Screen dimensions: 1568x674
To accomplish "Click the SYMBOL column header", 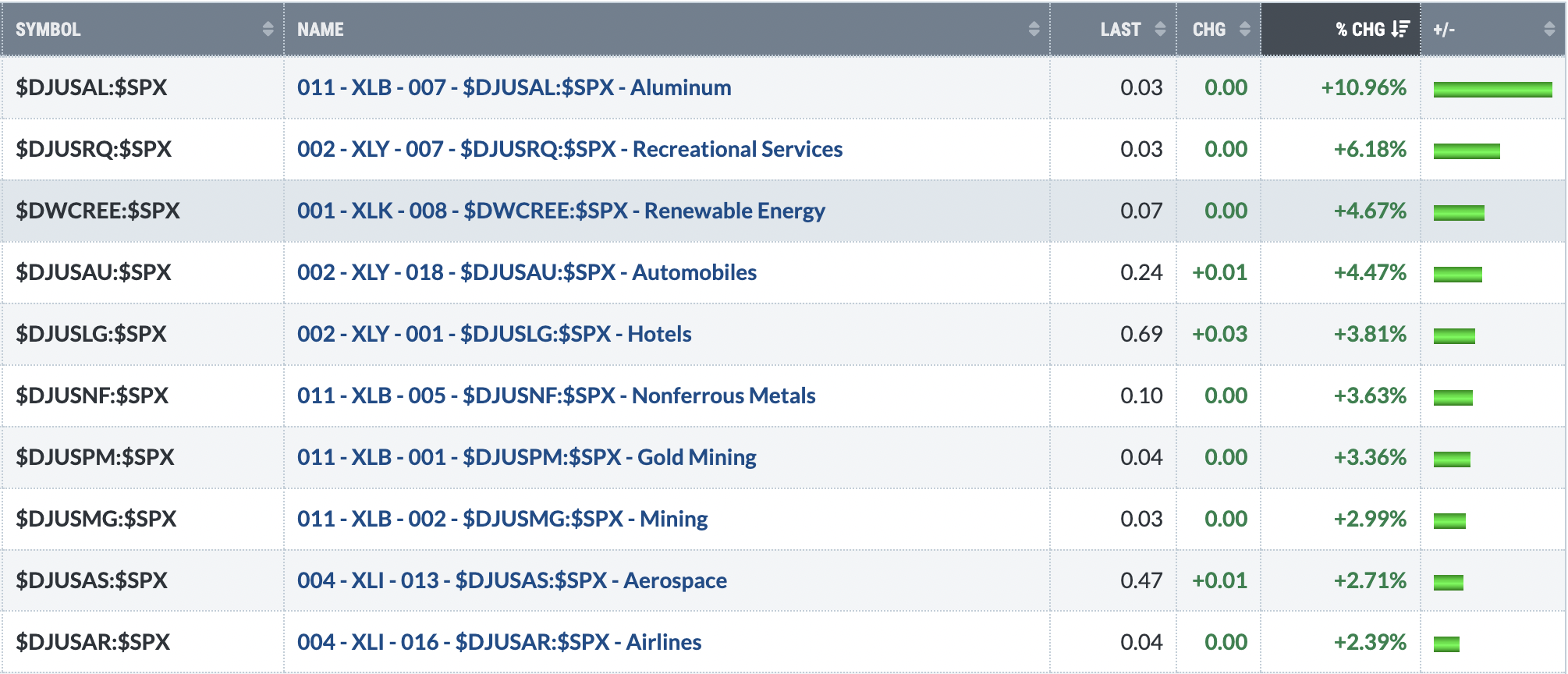I will (143, 29).
